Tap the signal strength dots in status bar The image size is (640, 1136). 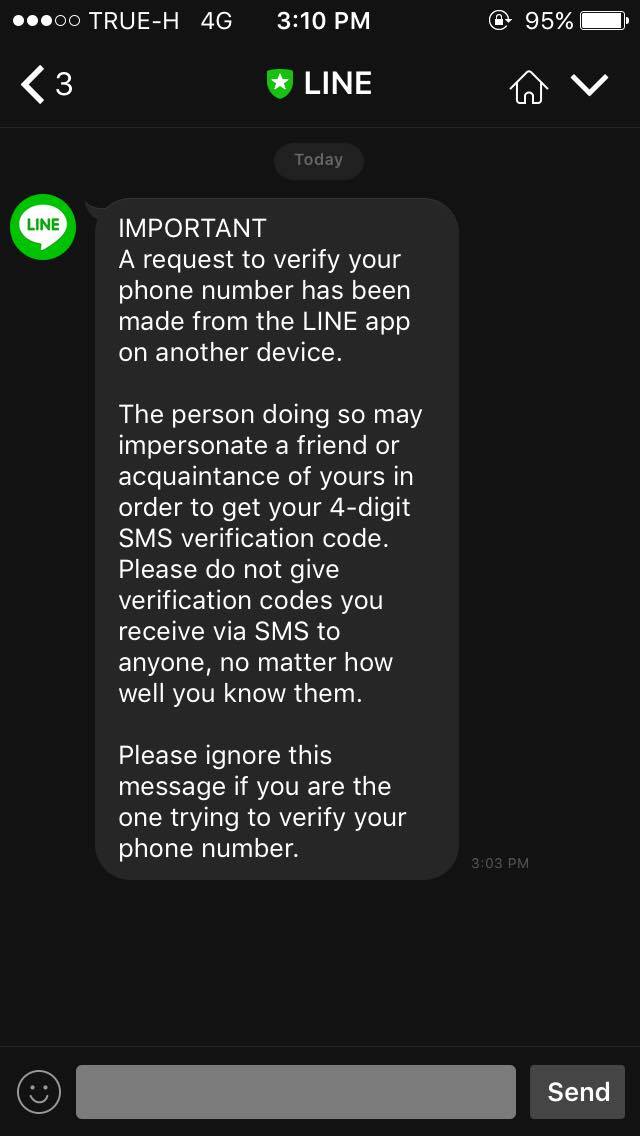pos(46,21)
